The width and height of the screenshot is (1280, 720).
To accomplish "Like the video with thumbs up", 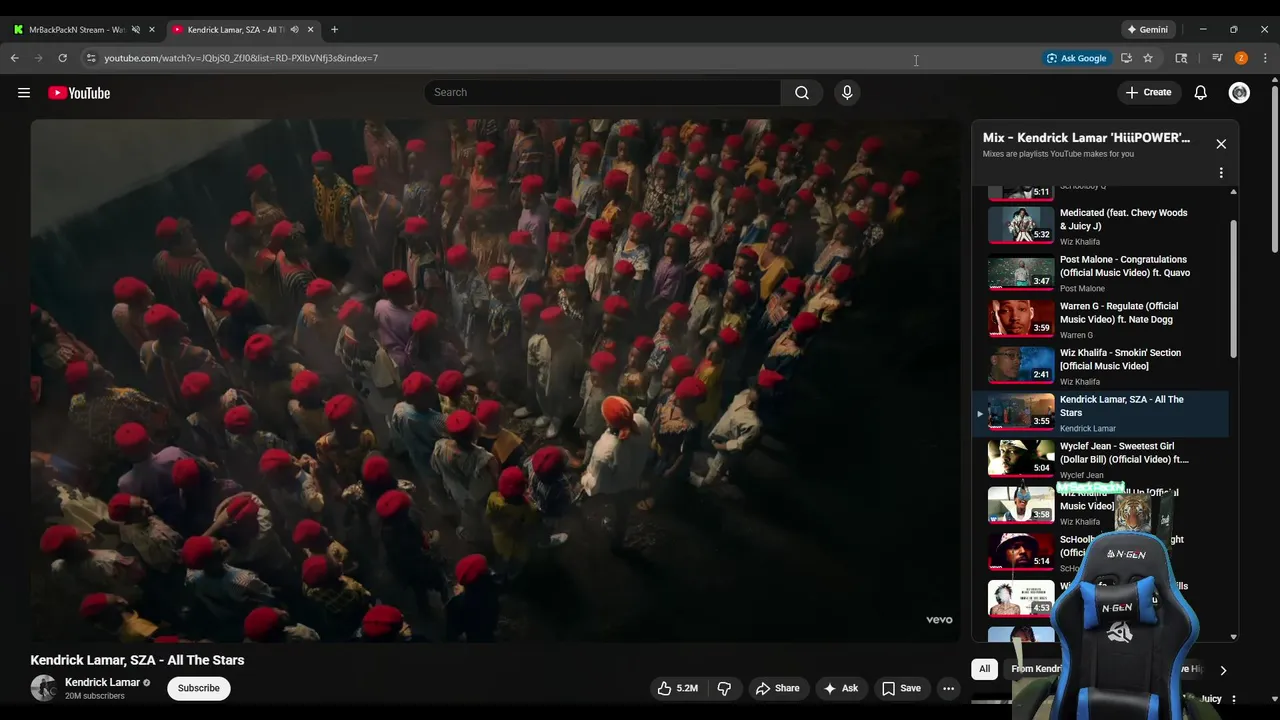I will [x=677, y=688].
